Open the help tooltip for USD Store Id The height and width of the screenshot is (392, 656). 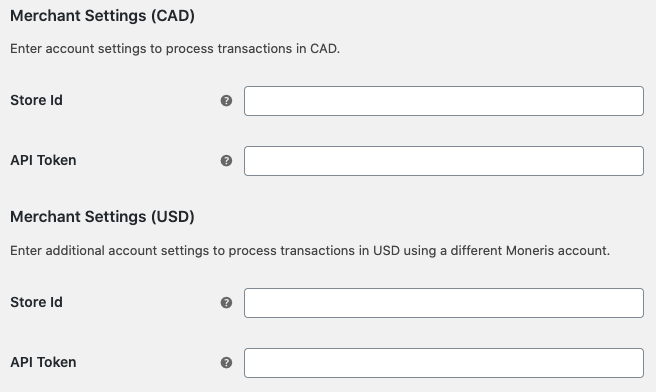click(x=226, y=302)
